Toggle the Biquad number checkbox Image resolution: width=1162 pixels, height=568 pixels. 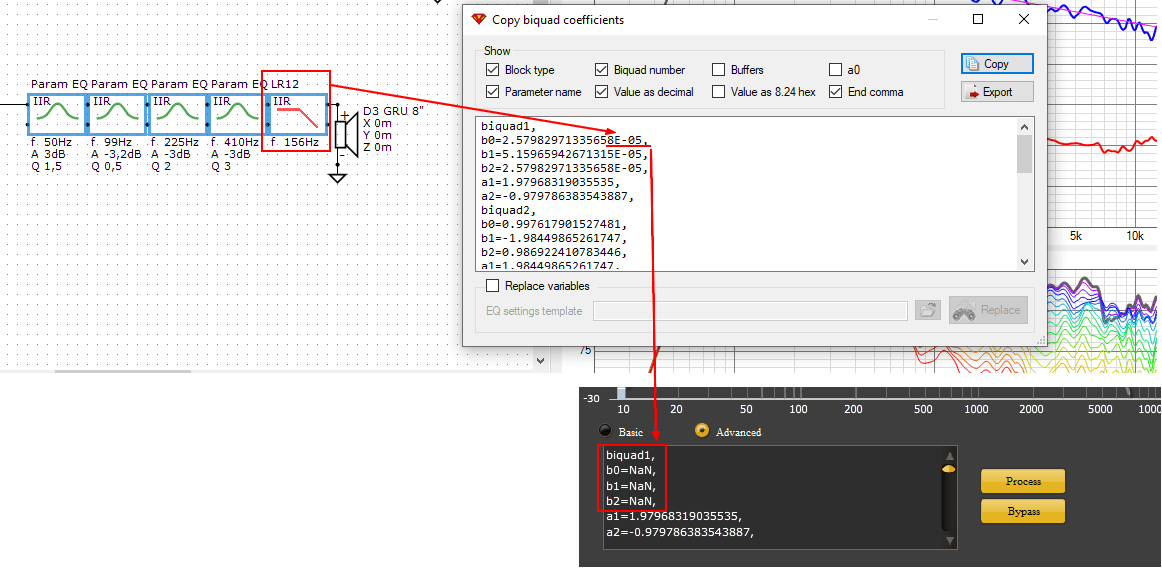click(601, 70)
